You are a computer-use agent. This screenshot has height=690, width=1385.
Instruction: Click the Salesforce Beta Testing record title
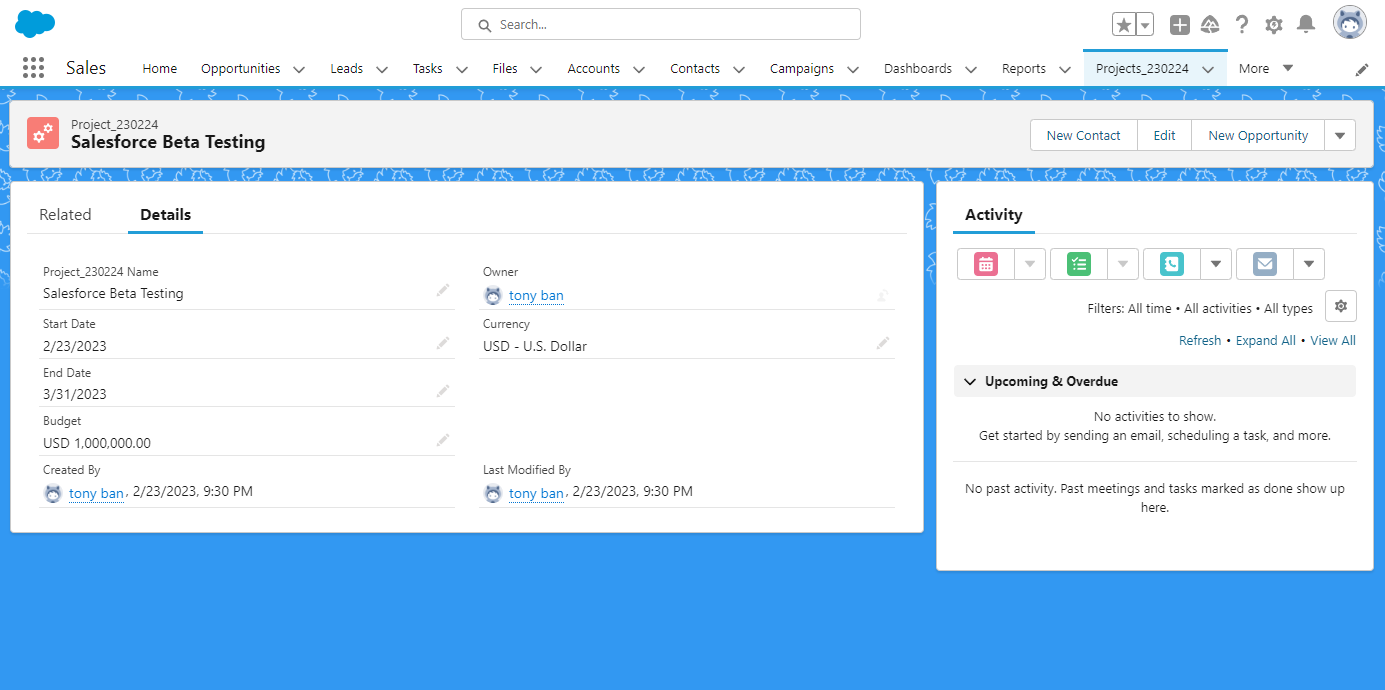[168, 142]
